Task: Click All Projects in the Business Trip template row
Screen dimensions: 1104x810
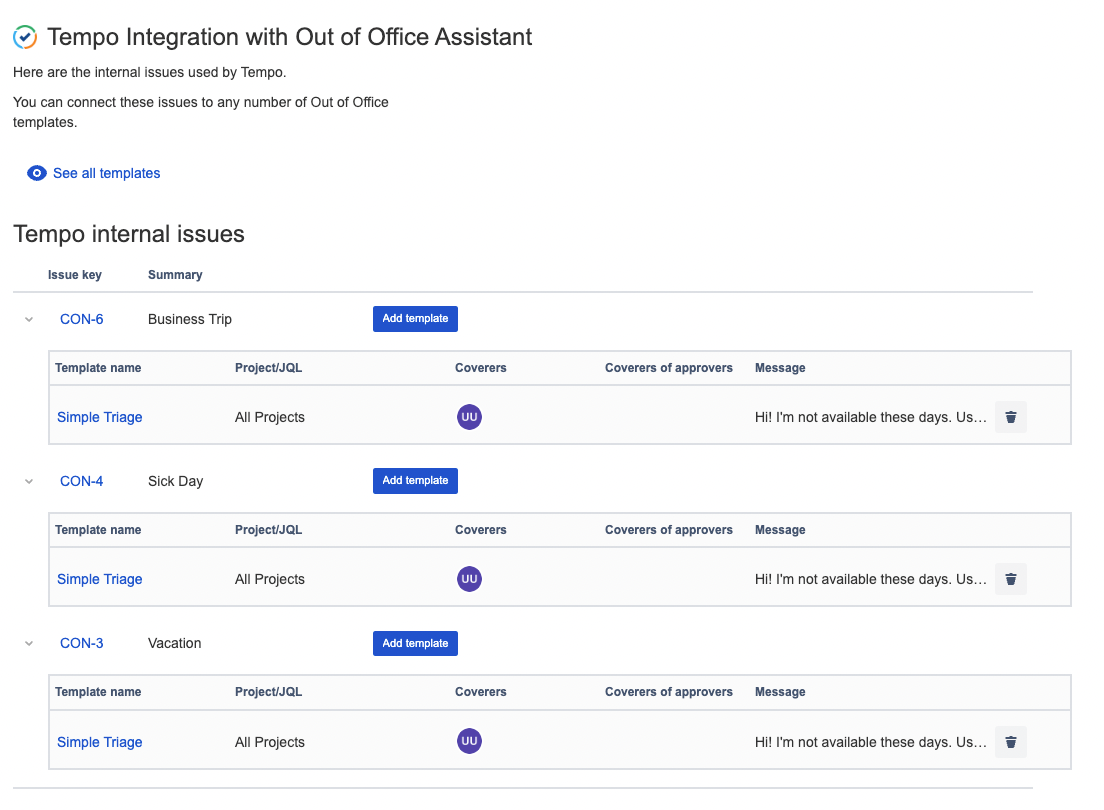Action: click(x=270, y=417)
